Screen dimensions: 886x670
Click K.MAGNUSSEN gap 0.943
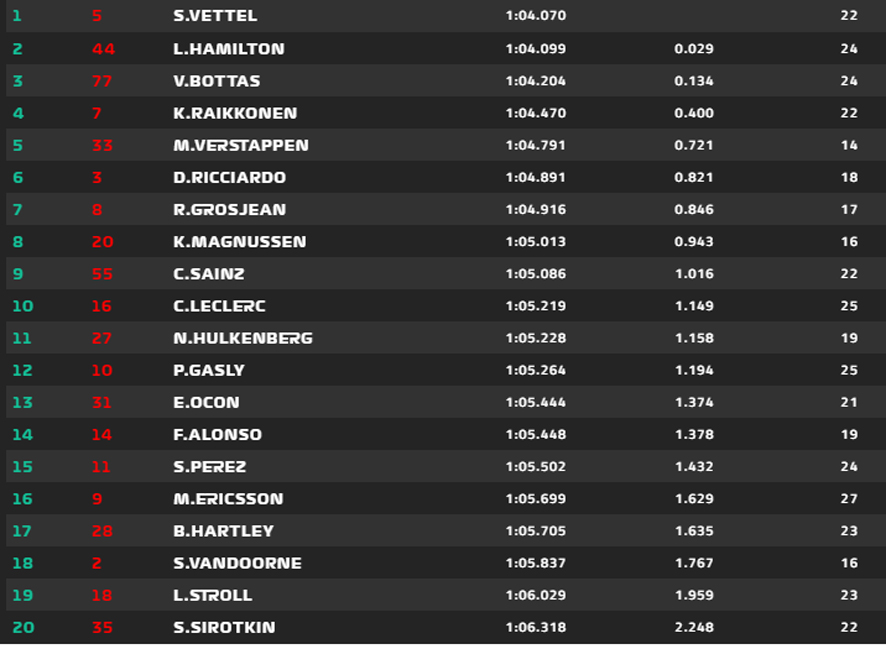pos(694,242)
